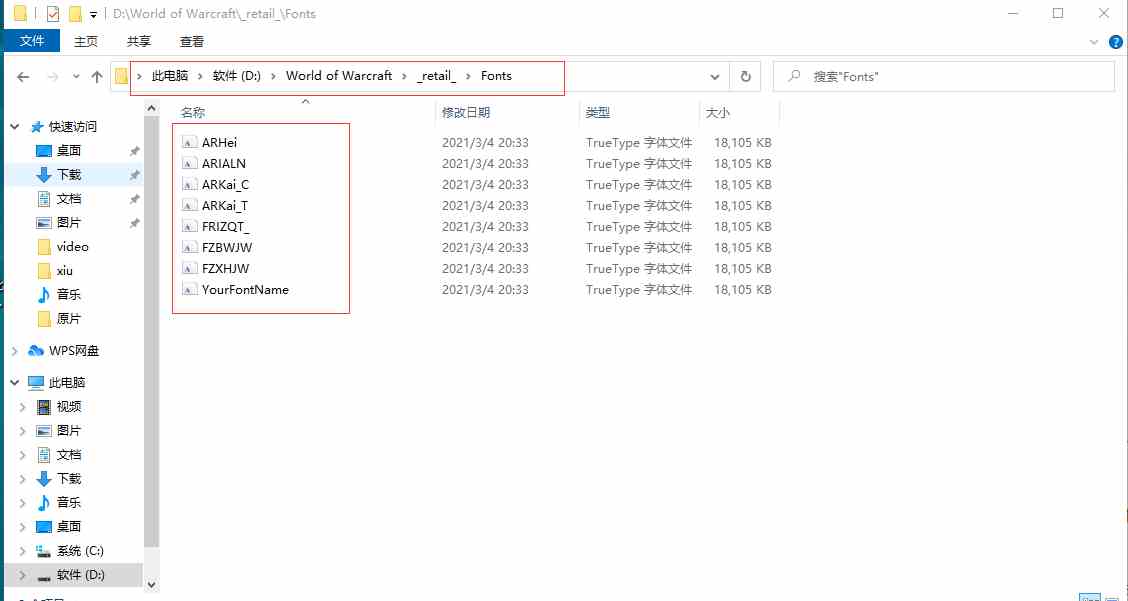
Task: Open Help via the blue question mark
Action: (x=1116, y=41)
